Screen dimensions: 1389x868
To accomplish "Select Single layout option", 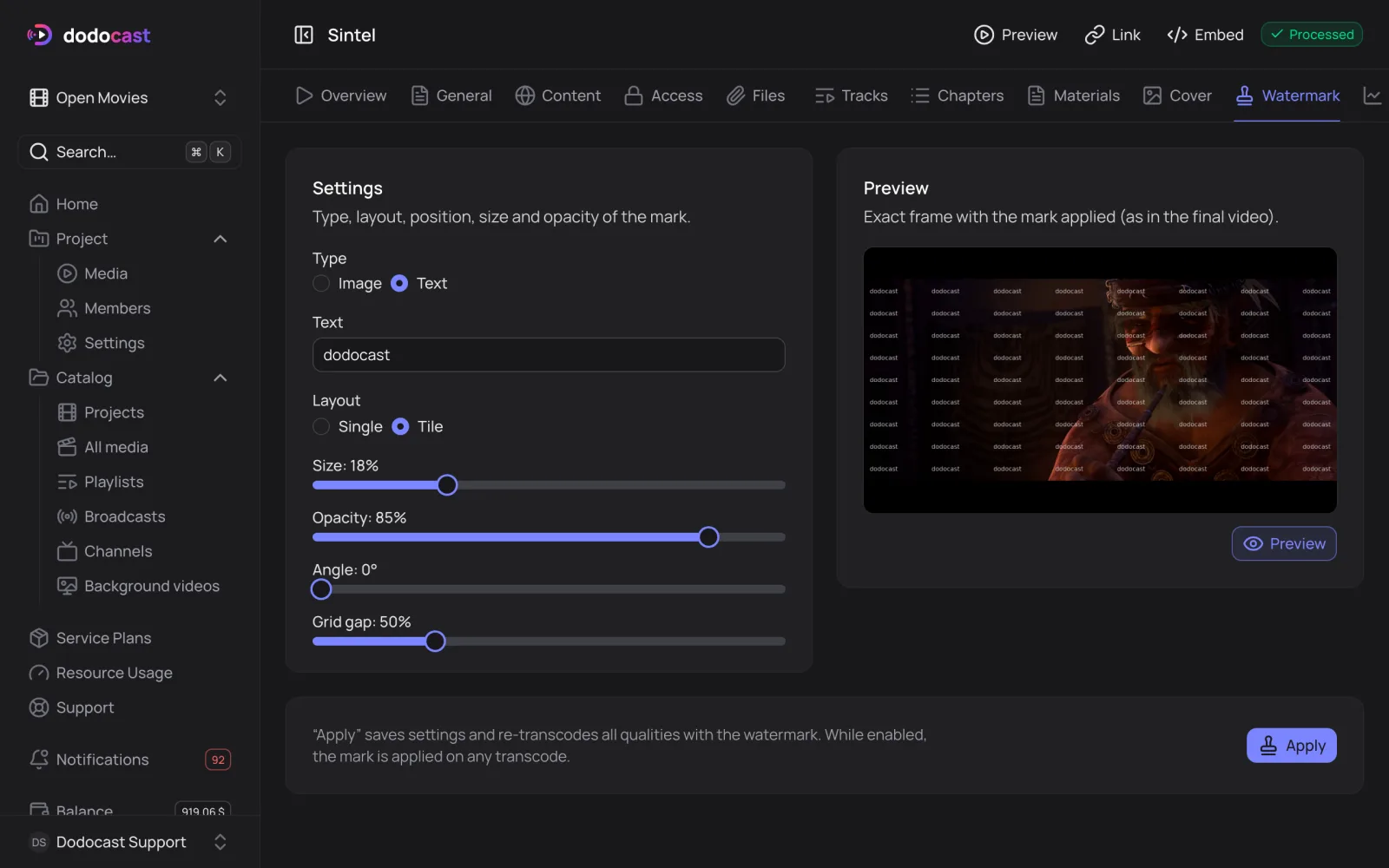I will [x=321, y=426].
